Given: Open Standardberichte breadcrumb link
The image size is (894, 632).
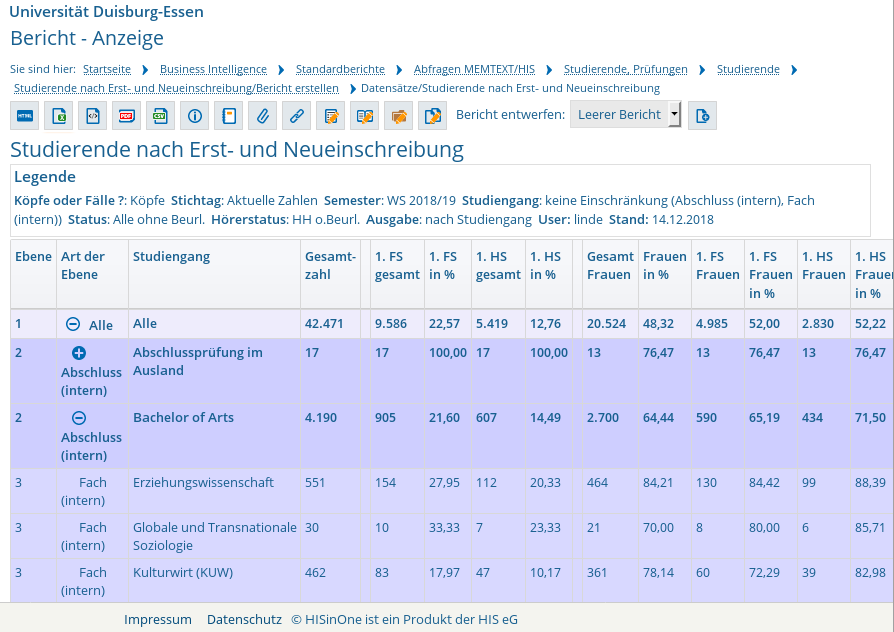Looking at the screenshot, I should pos(340,69).
